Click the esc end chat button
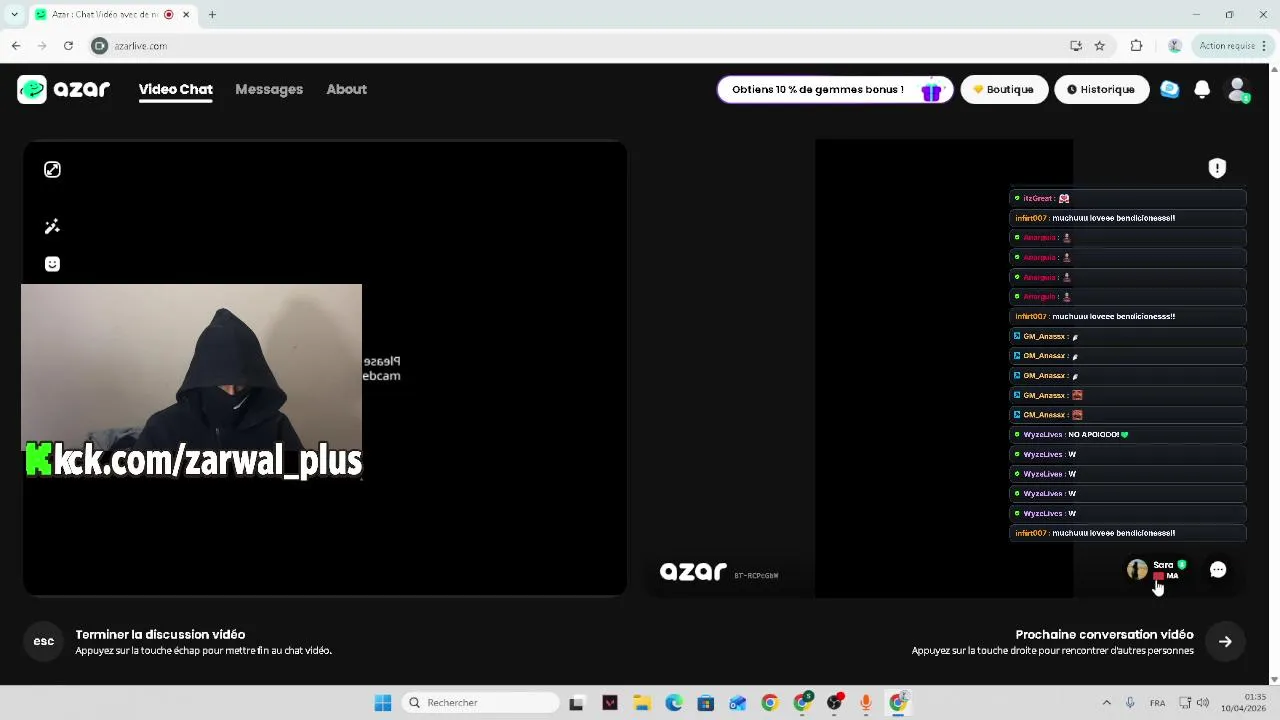The width and height of the screenshot is (1280, 720). tap(44, 641)
